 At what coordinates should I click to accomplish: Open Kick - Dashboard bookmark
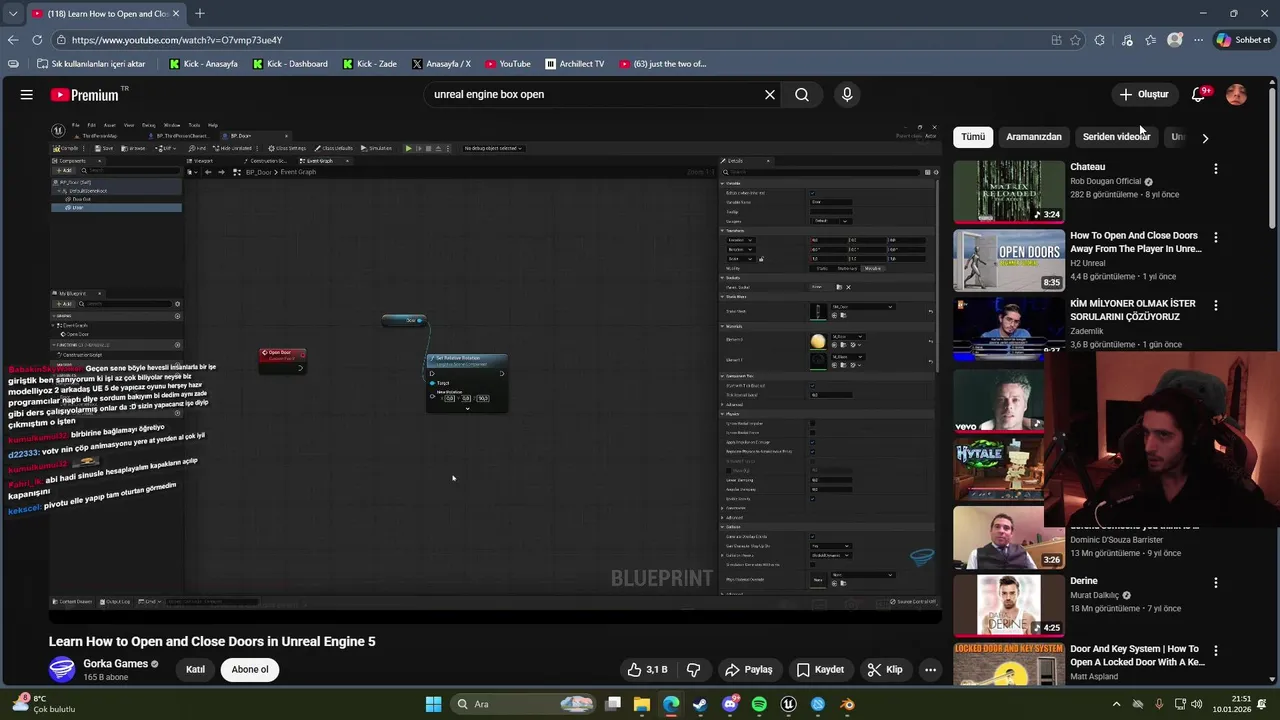tap(290, 64)
